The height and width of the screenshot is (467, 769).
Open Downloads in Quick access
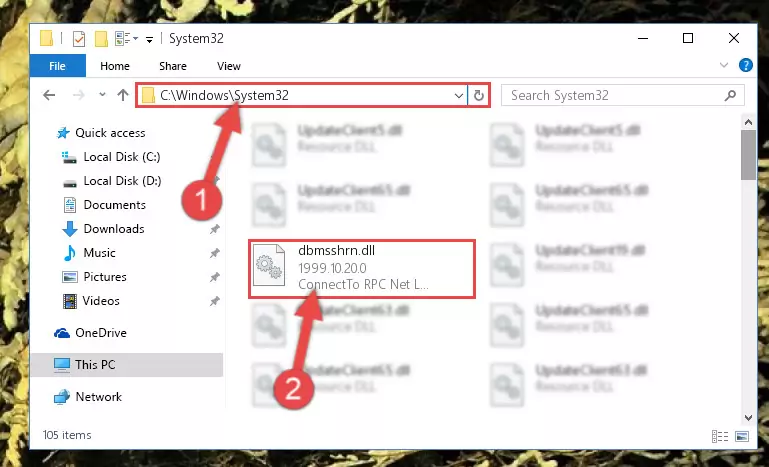[x=114, y=229]
